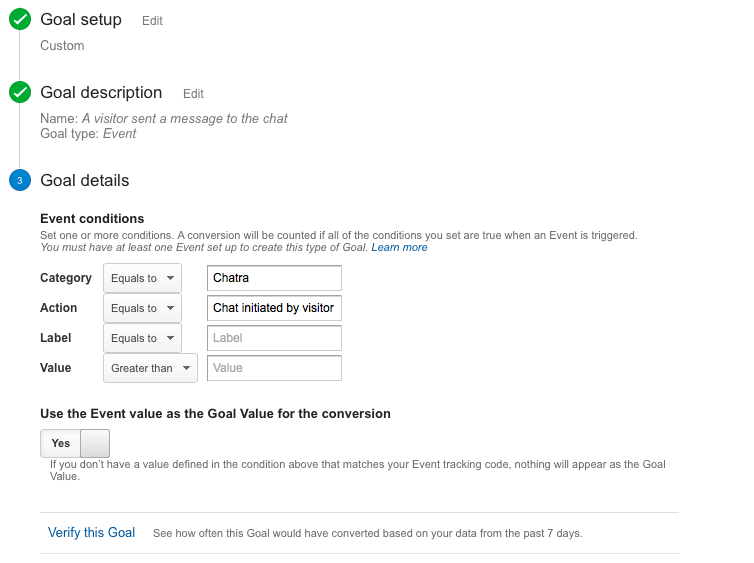Click the Goal description heading
The width and height of the screenshot is (754, 563).
pos(101,93)
